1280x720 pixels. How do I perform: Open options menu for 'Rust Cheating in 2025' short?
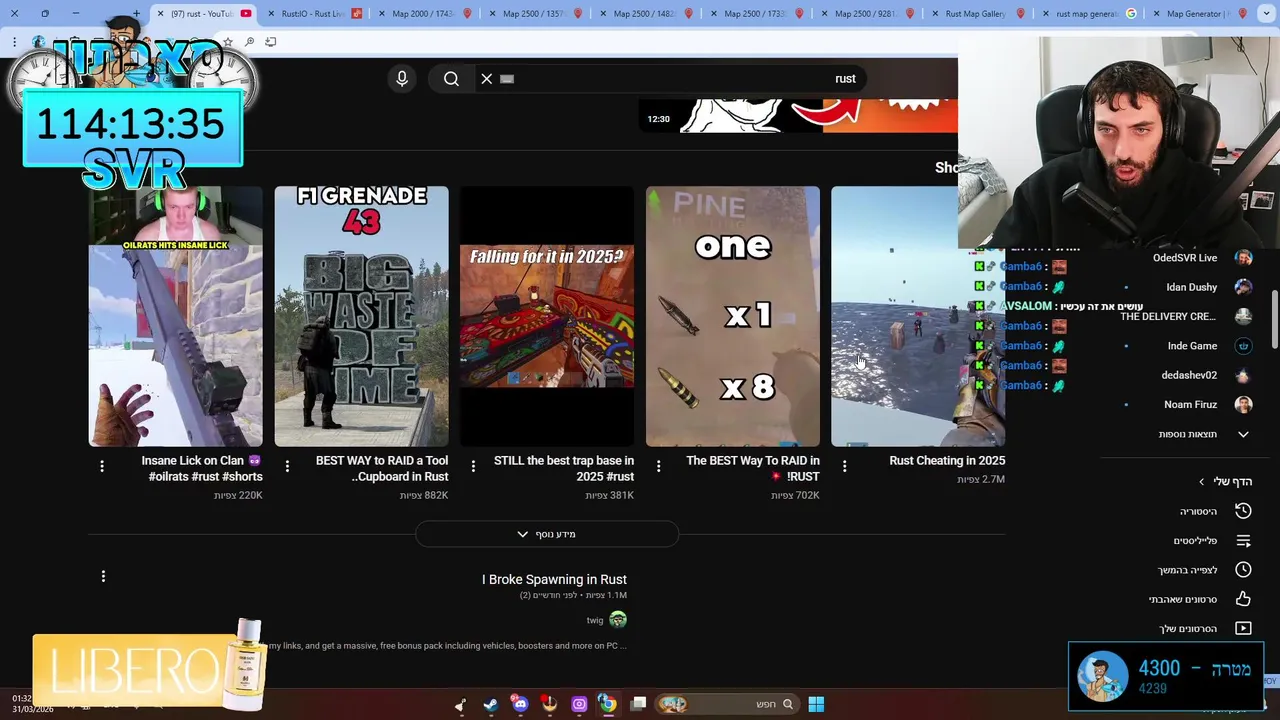click(x=844, y=466)
